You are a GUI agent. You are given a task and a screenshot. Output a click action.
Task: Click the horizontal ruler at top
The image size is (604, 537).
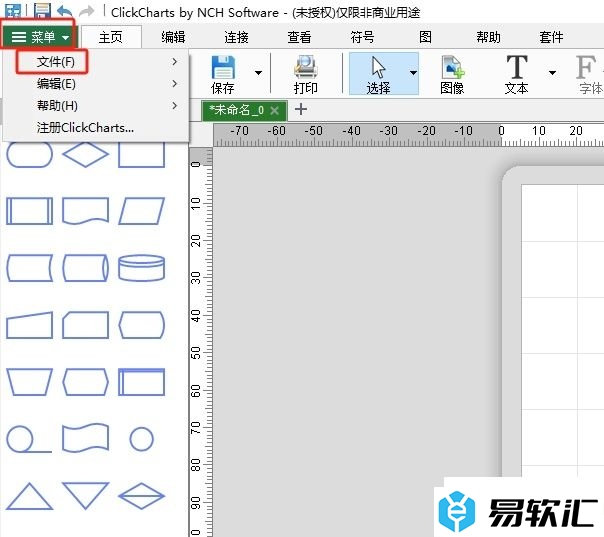click(408, 135)
